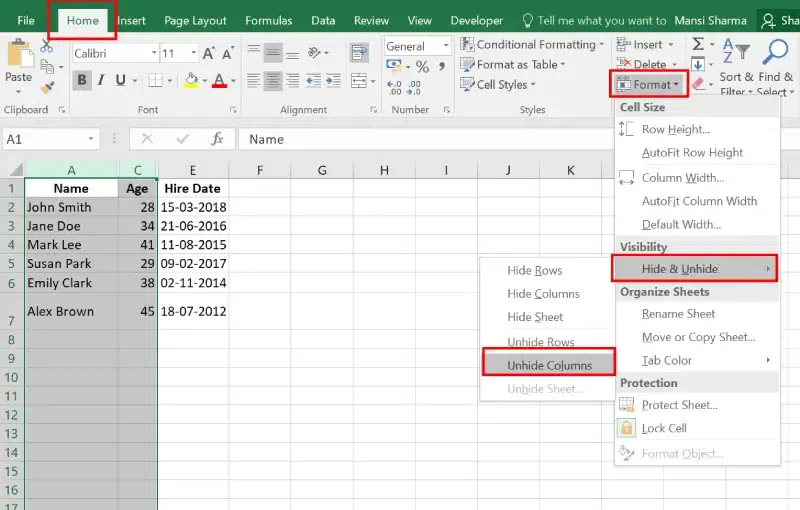This screenshot has width=800, height=510.
Task: Click Row Height menu option
Action: click(x=676, y=130)
